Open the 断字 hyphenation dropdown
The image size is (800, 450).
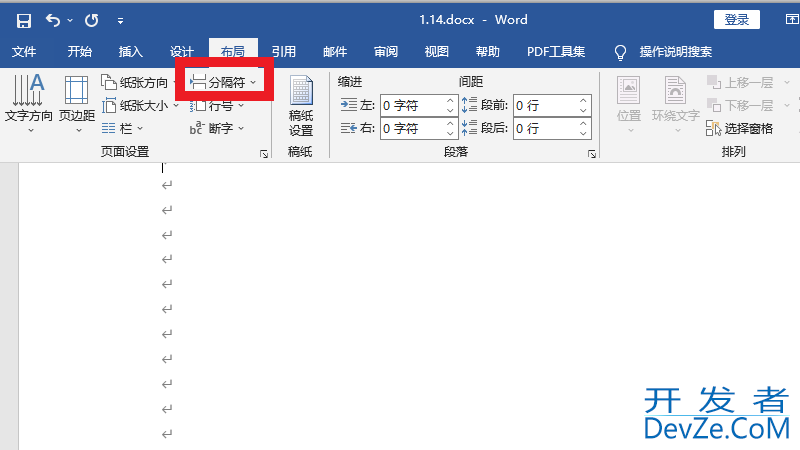(x=217, y=129)
